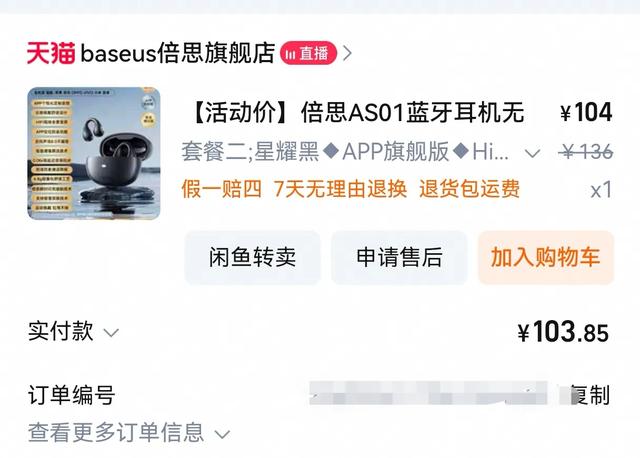
Task: Open the 直播 live badge
Action: 308,53
